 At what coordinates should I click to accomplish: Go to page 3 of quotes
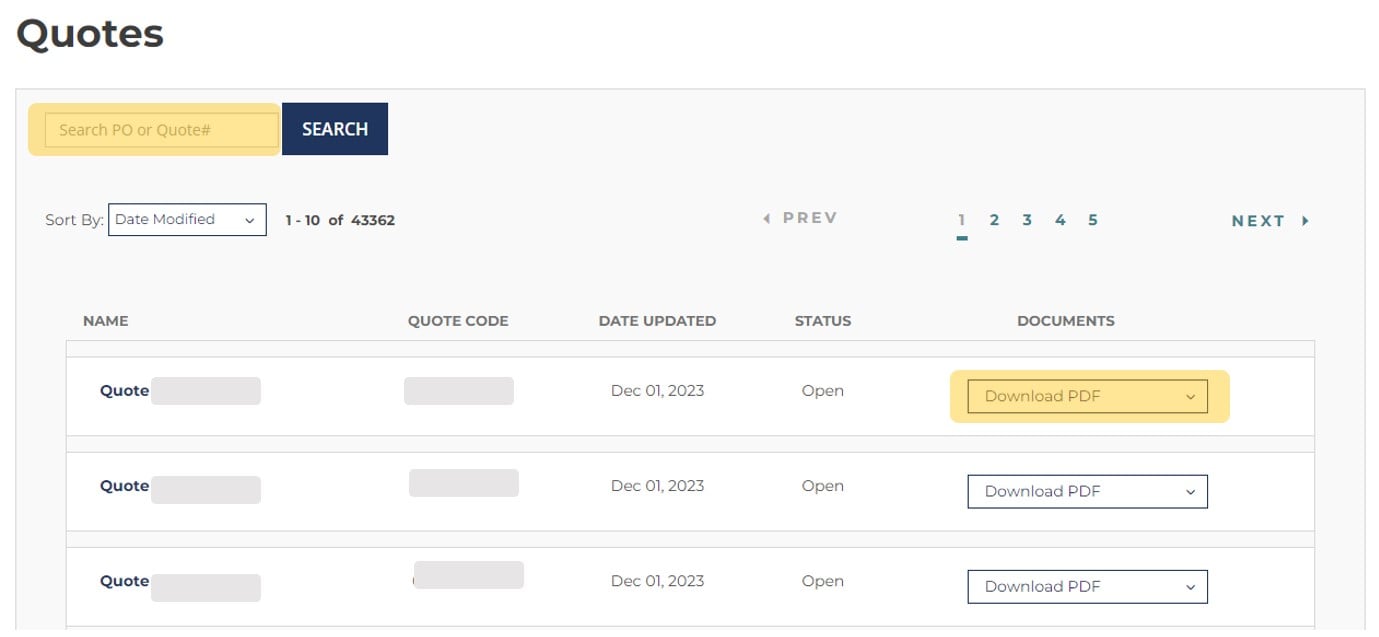1027,220
